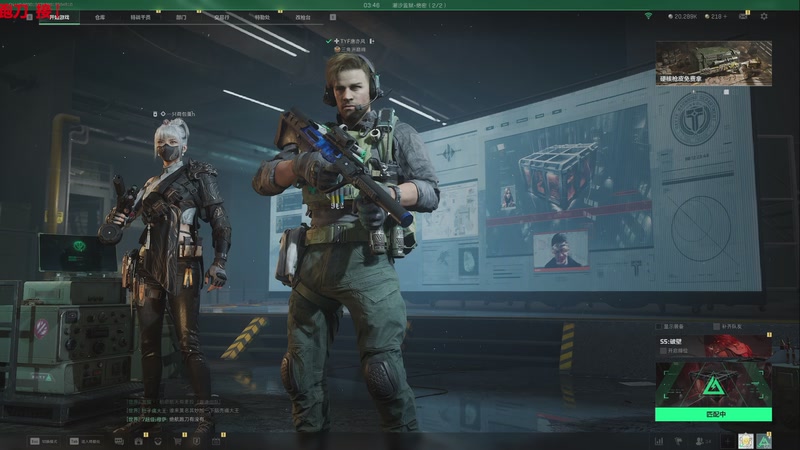
Task: Open the 特勤处 tab
Action: click(262, 17)
